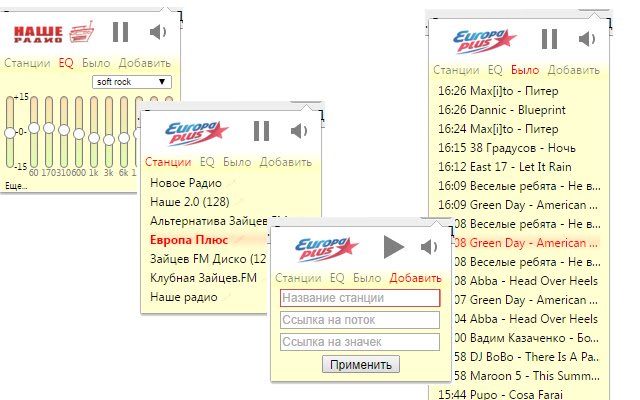Click the speaker icon in the history popup
Viewport: 640px width, 400px height.
587,39
